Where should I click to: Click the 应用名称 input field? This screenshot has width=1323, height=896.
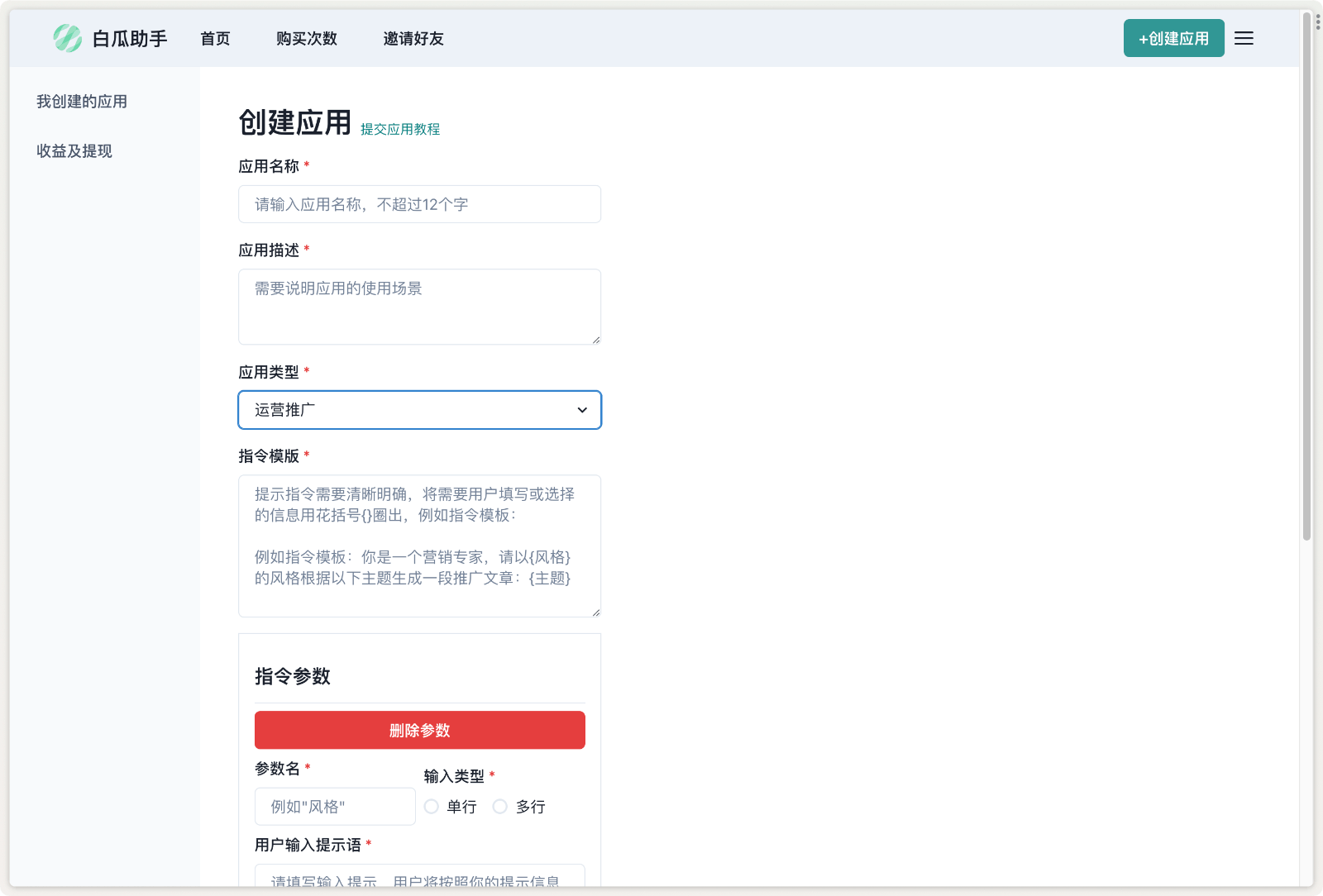point(419,204)
